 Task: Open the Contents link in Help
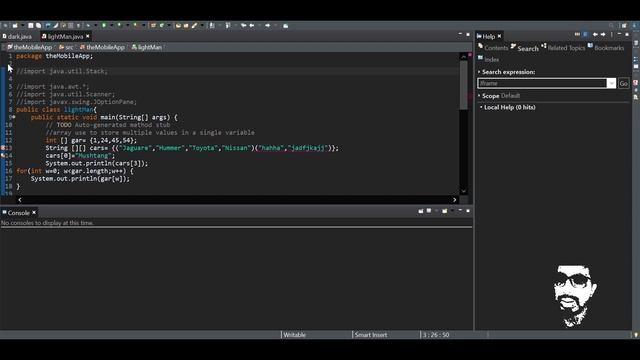point(496,48)
